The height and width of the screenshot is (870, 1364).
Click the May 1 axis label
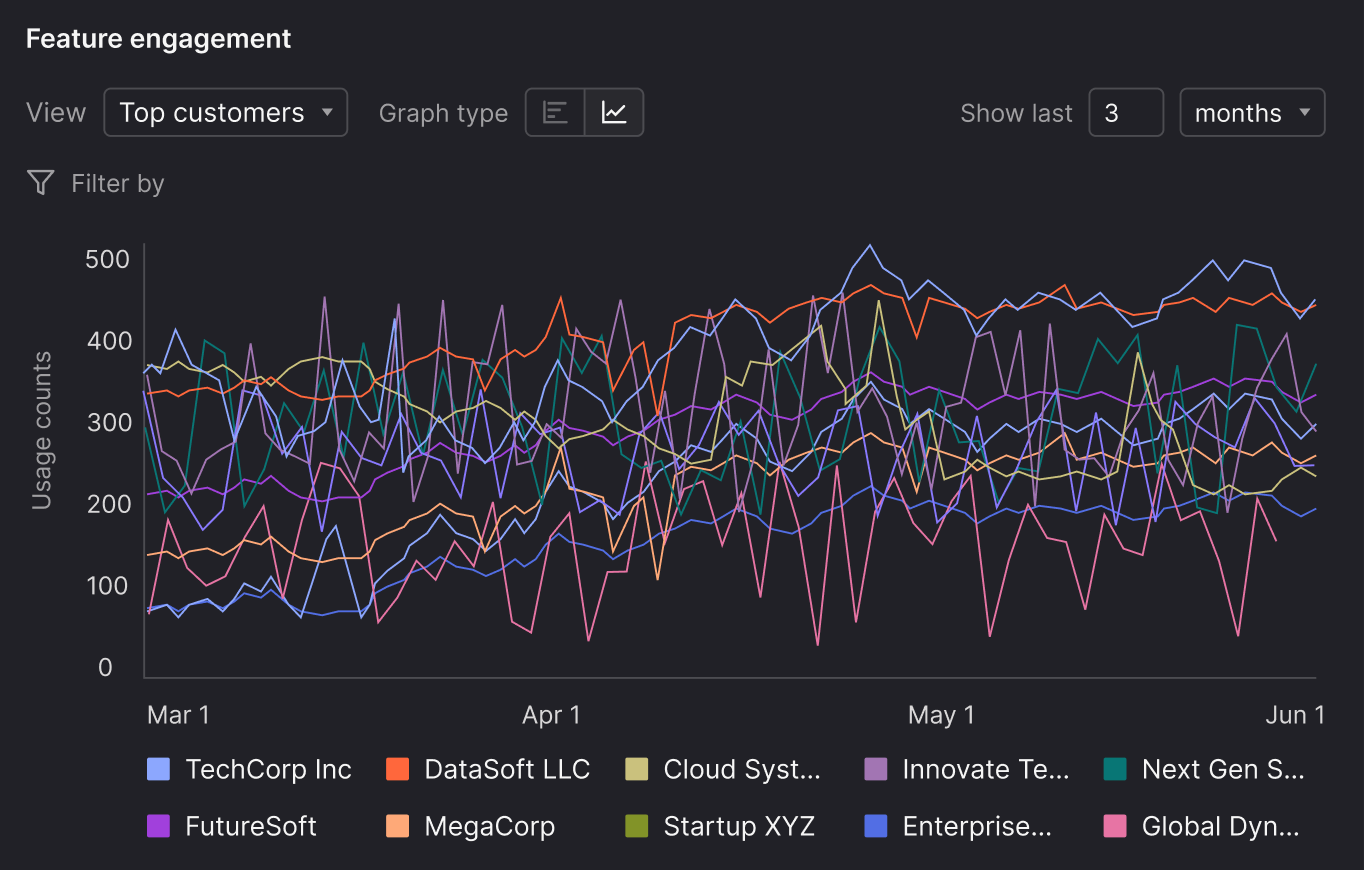pos(941,715)
